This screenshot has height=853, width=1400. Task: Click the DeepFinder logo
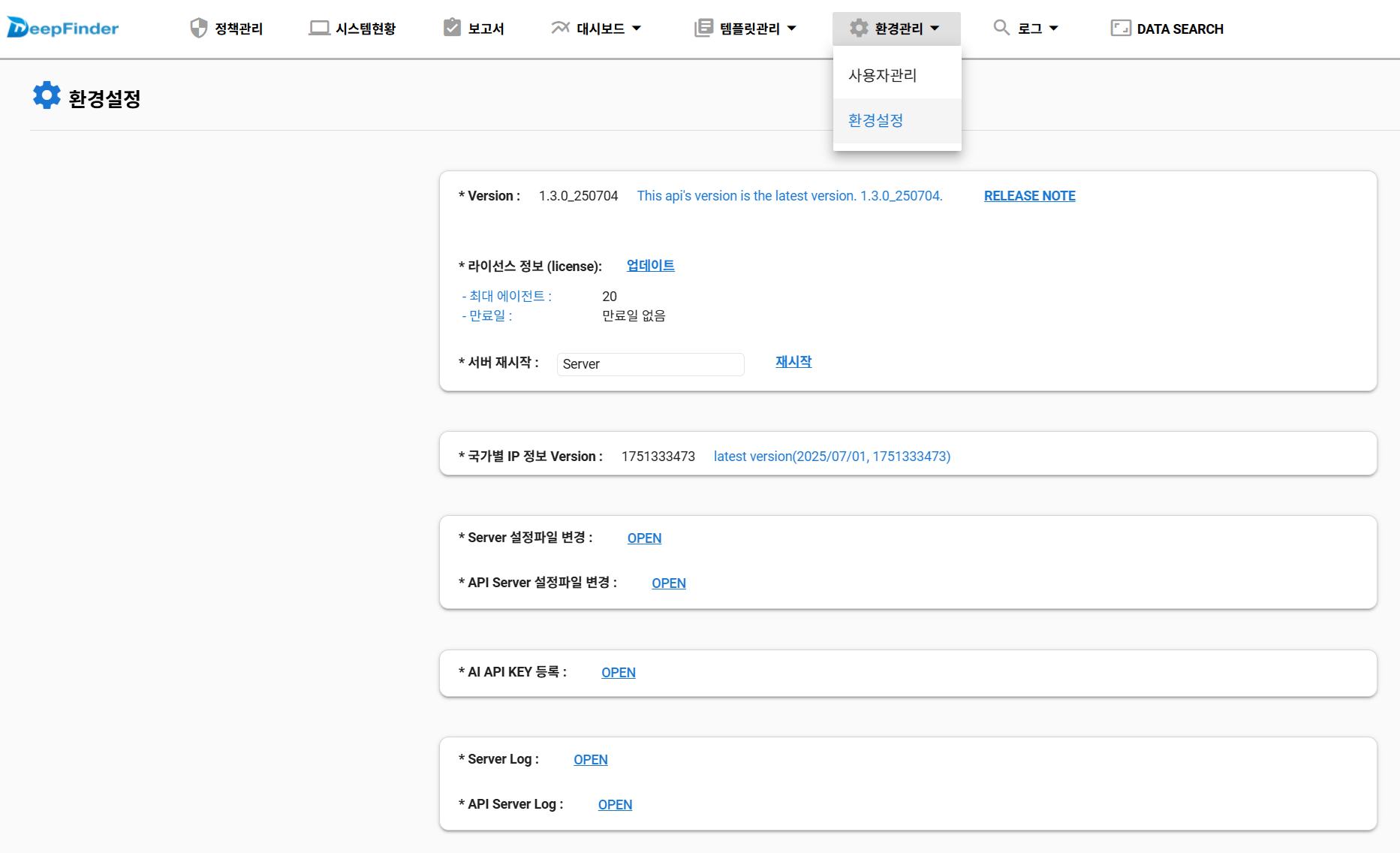(x=63, y=28)
